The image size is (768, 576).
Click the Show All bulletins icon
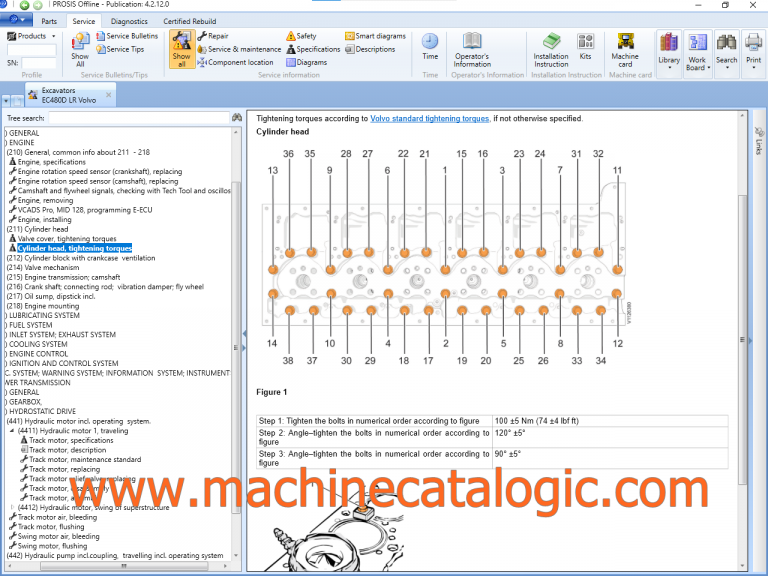point(80,49)
